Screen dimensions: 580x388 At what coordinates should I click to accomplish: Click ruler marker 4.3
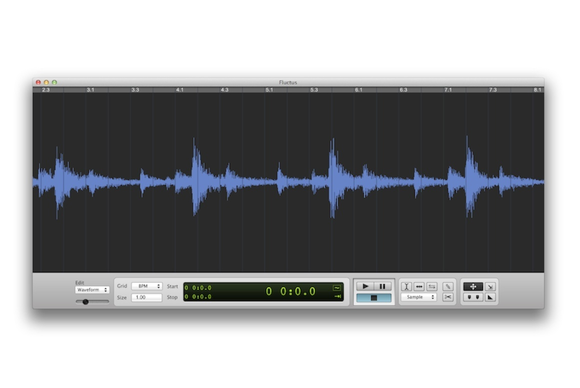pyautogui.click(x=225, y=90)
